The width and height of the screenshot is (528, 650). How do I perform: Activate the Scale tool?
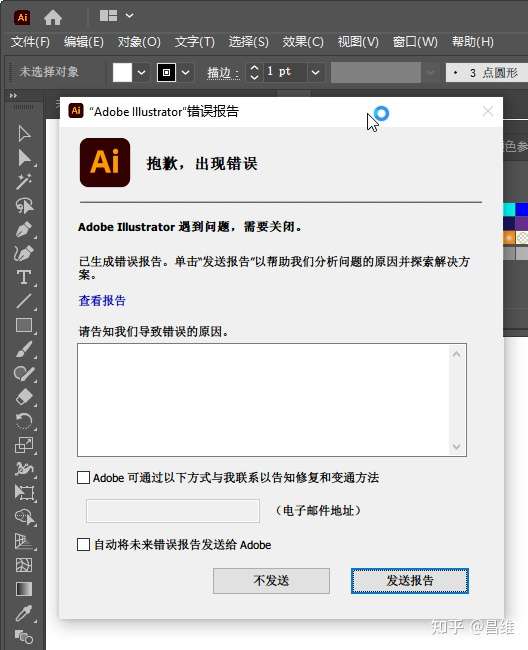(x=24, y=445)
